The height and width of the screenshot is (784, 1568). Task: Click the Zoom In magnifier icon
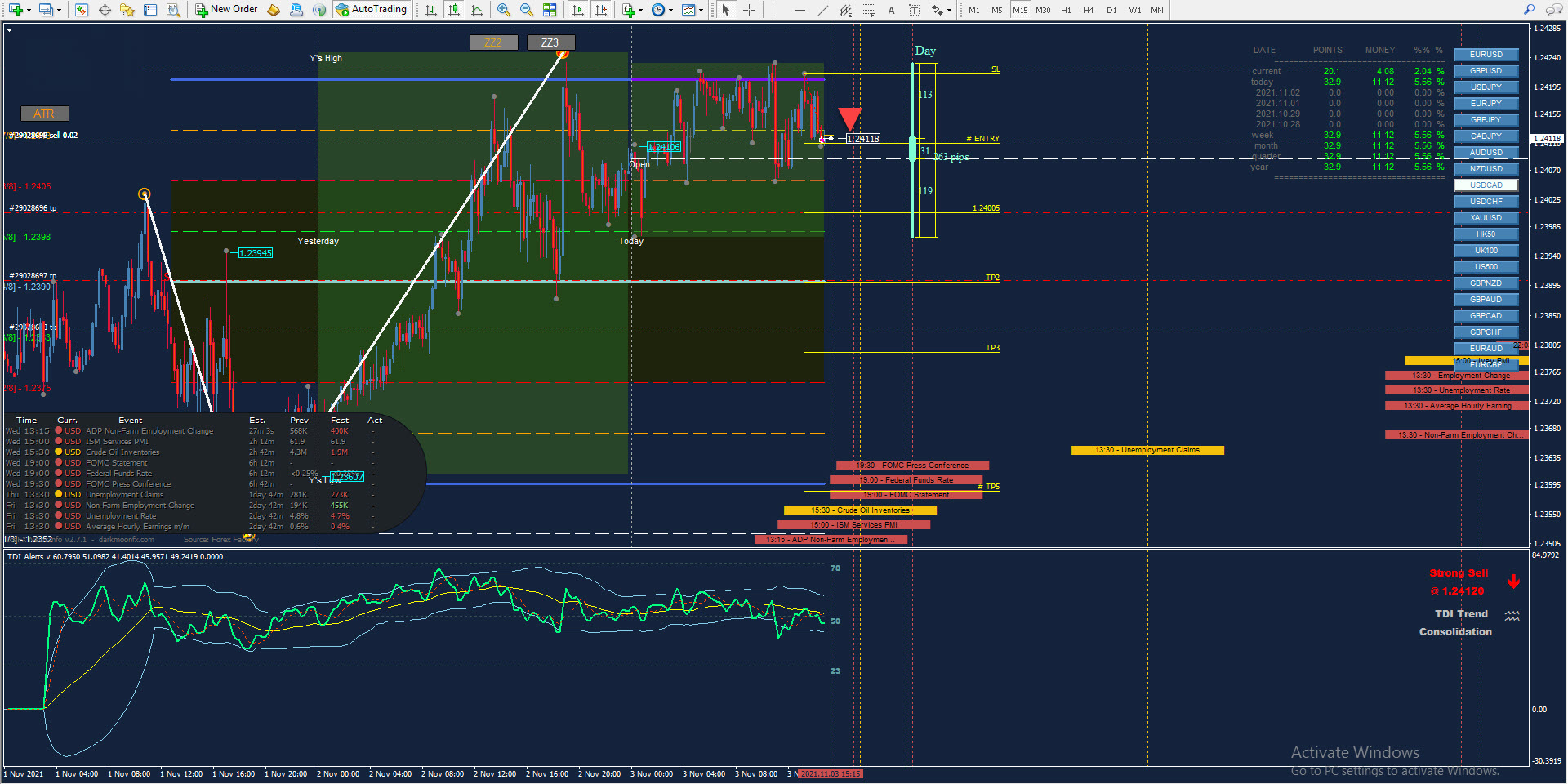coord(504,10)
